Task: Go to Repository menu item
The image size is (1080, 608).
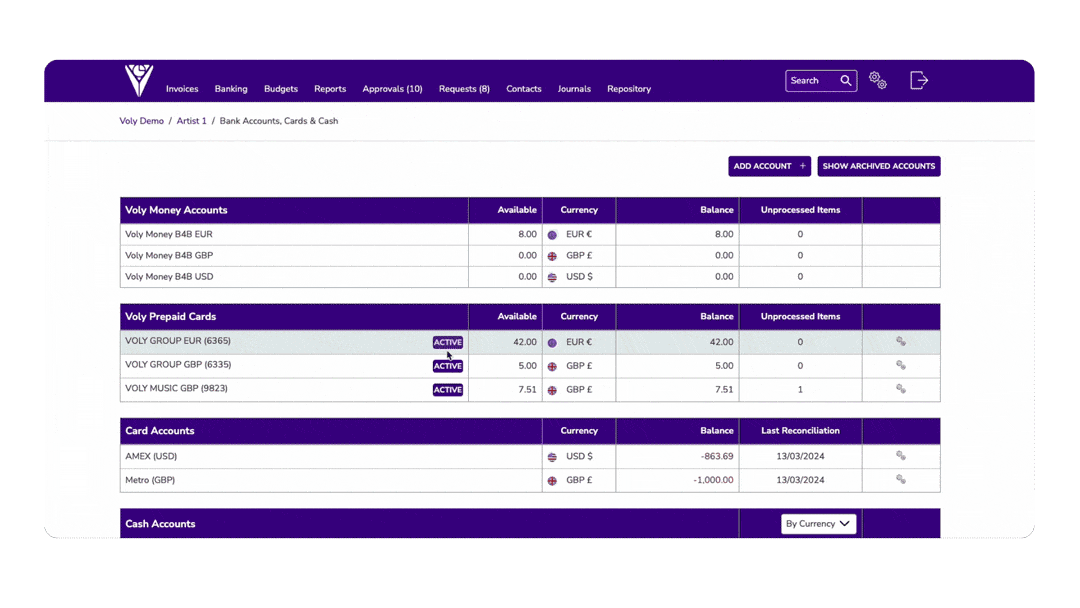Action: pos(629,89)
